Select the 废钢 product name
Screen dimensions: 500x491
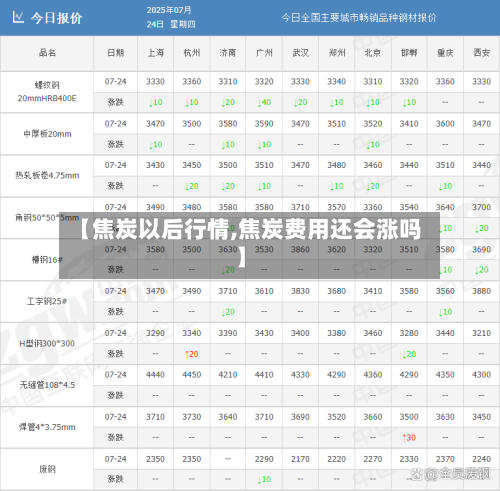[47, 469]
